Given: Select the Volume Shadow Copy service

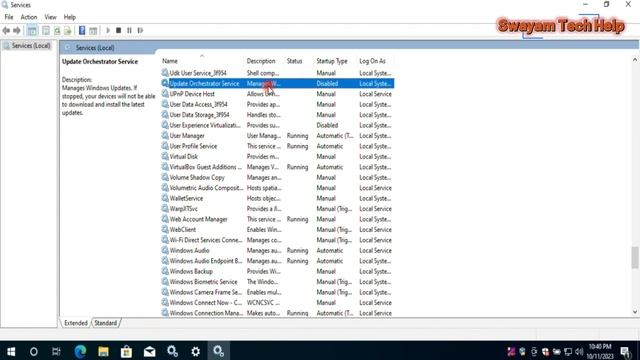Looking at the screenshot, I should pos(277,178).
